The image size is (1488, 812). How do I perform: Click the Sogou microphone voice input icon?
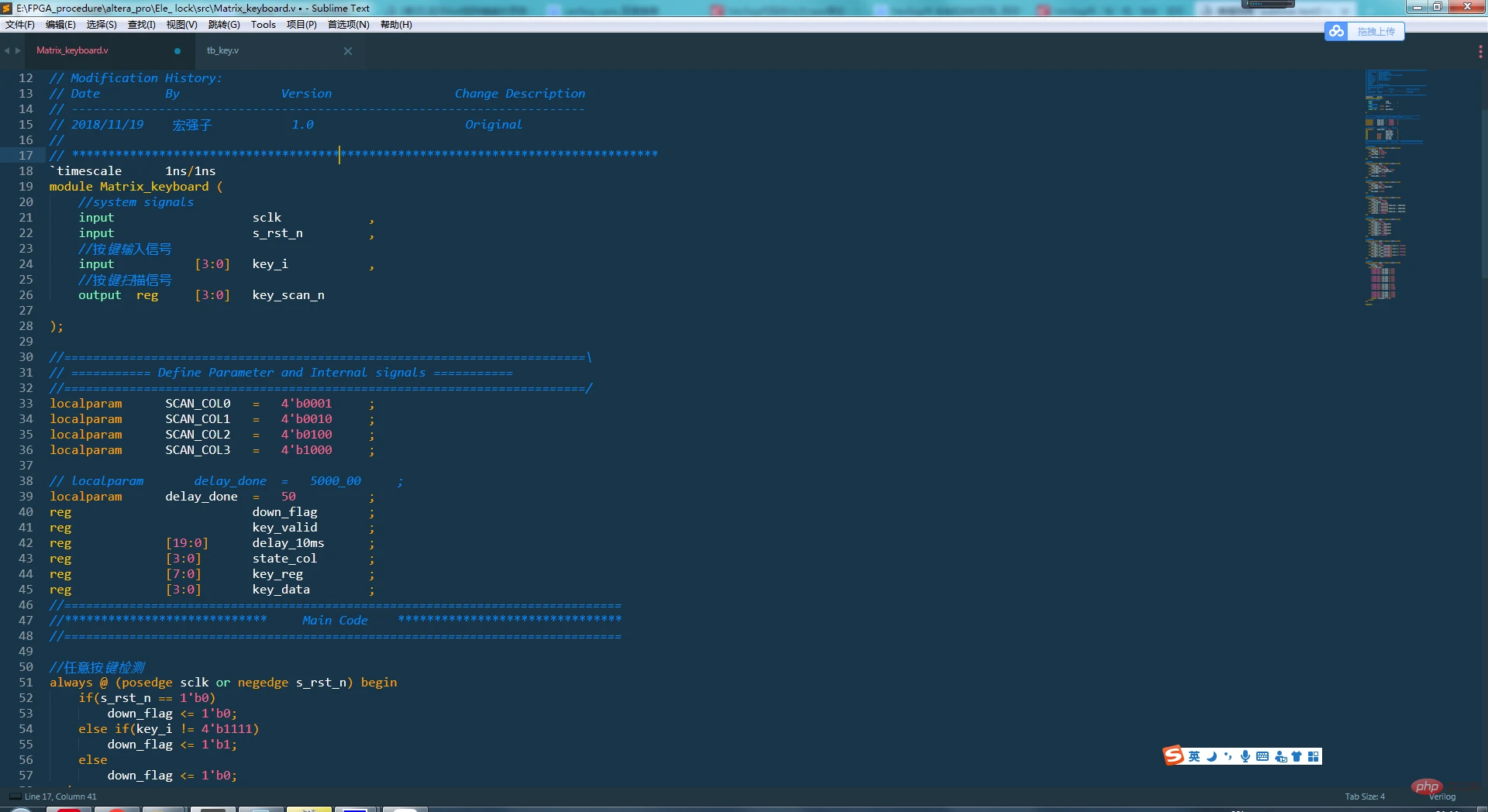point(1245,756)
